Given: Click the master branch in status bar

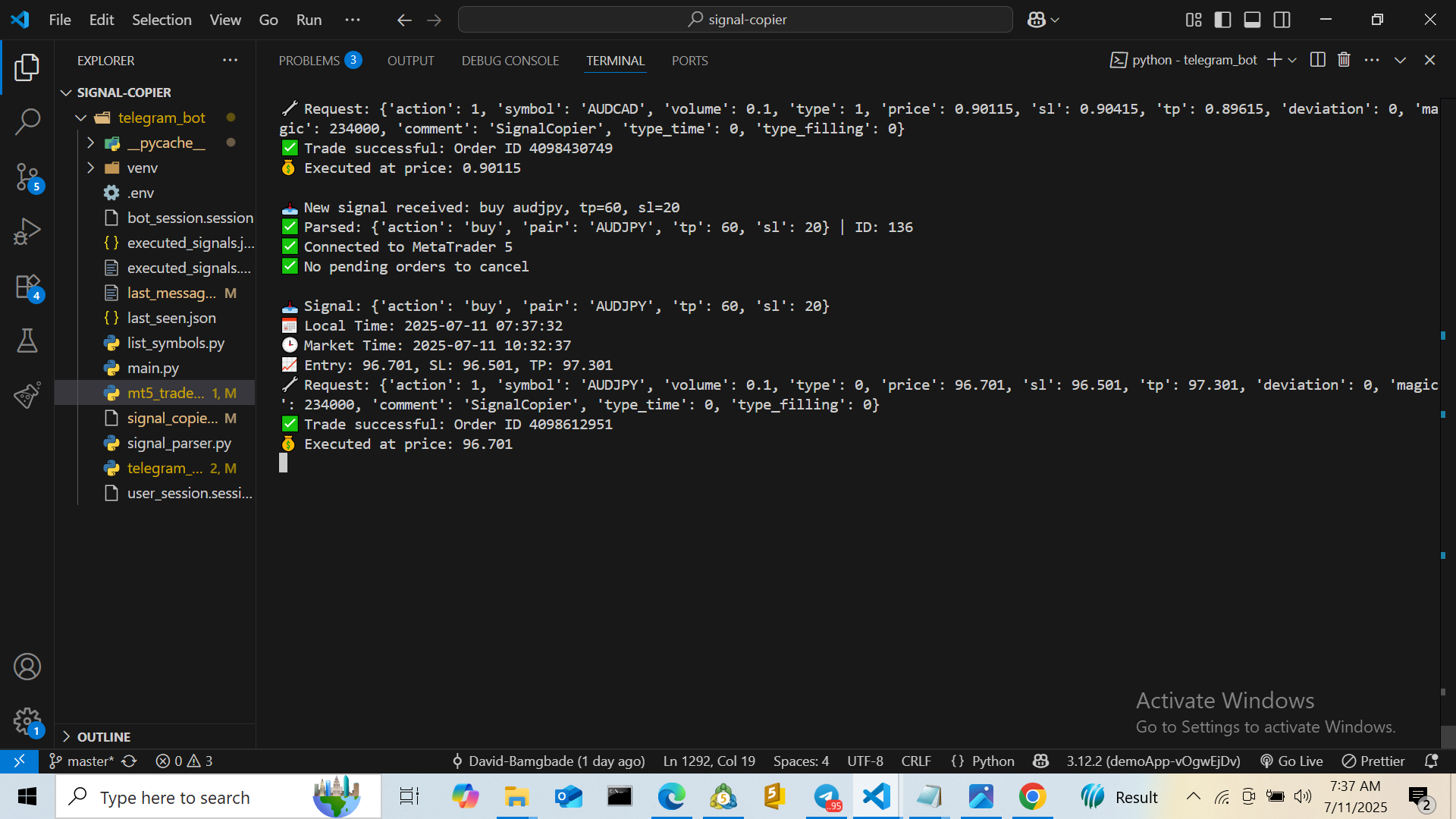Looking at the screenshot, I should (x=81, y=761).
